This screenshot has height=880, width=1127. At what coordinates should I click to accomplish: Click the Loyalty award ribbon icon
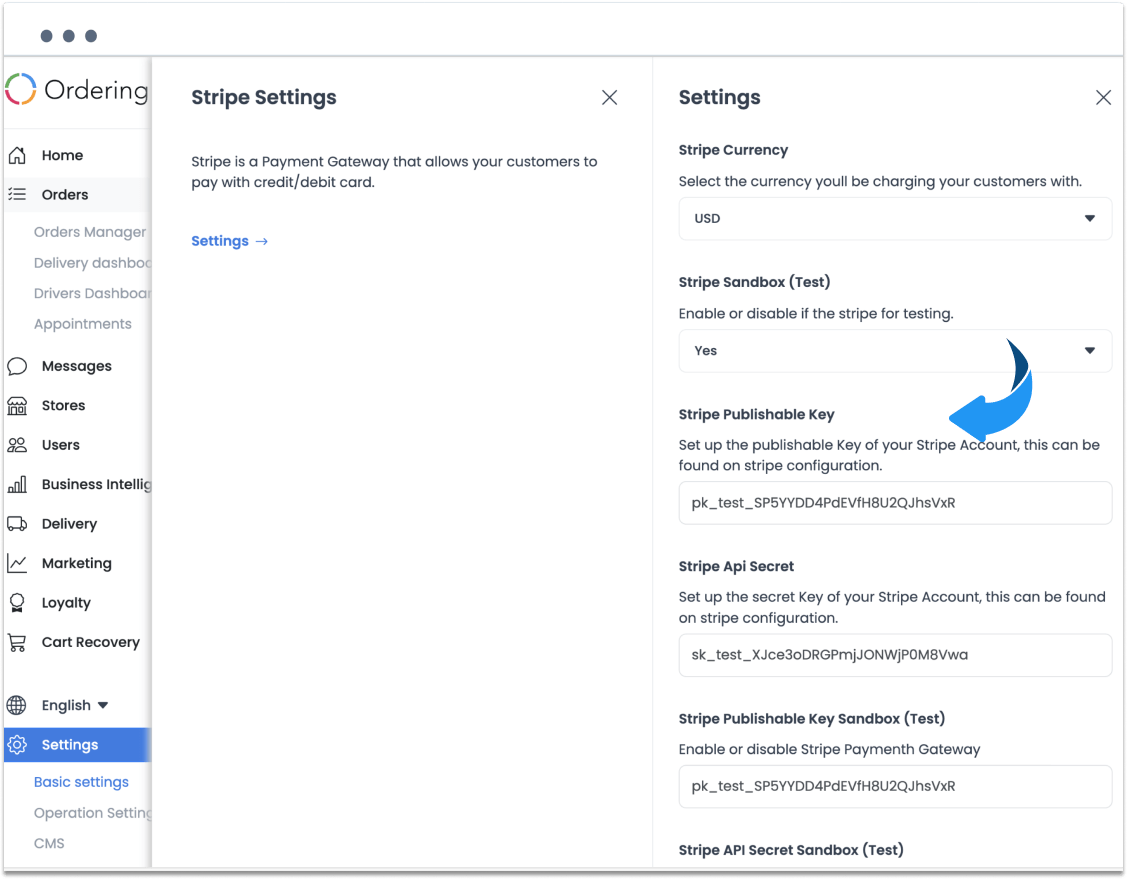click(17, 602)
